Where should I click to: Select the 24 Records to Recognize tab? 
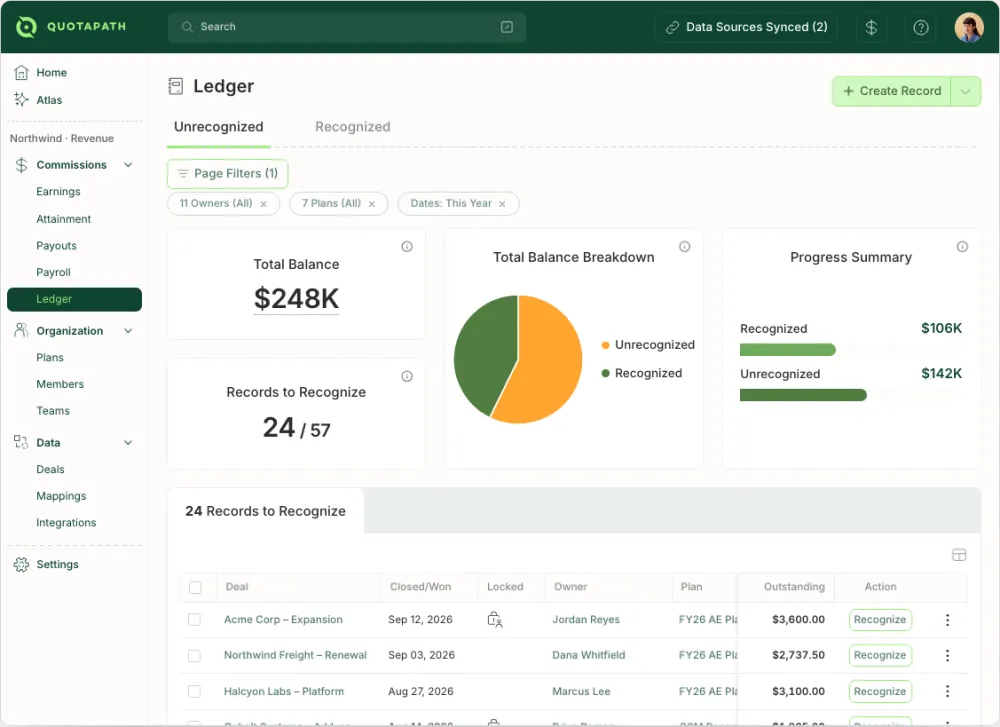(265, 511)
